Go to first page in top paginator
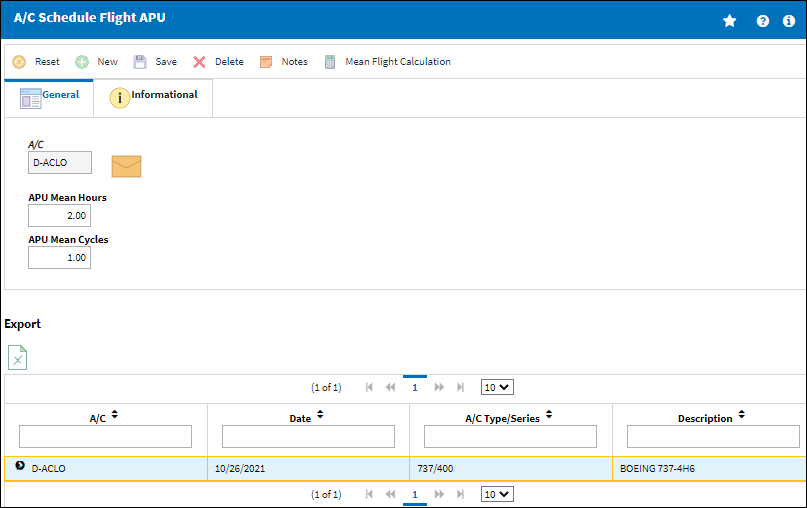The width and height of the screenshot is (807, 508). [369, 388]
